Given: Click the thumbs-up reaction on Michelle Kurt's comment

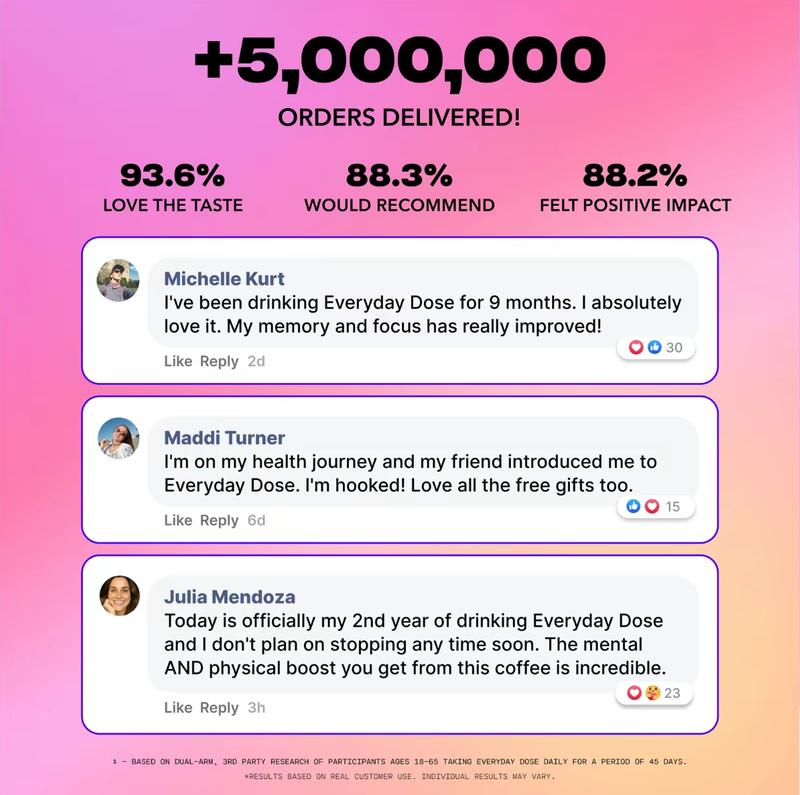Looking at the screenshot, I should coord(654,347).
